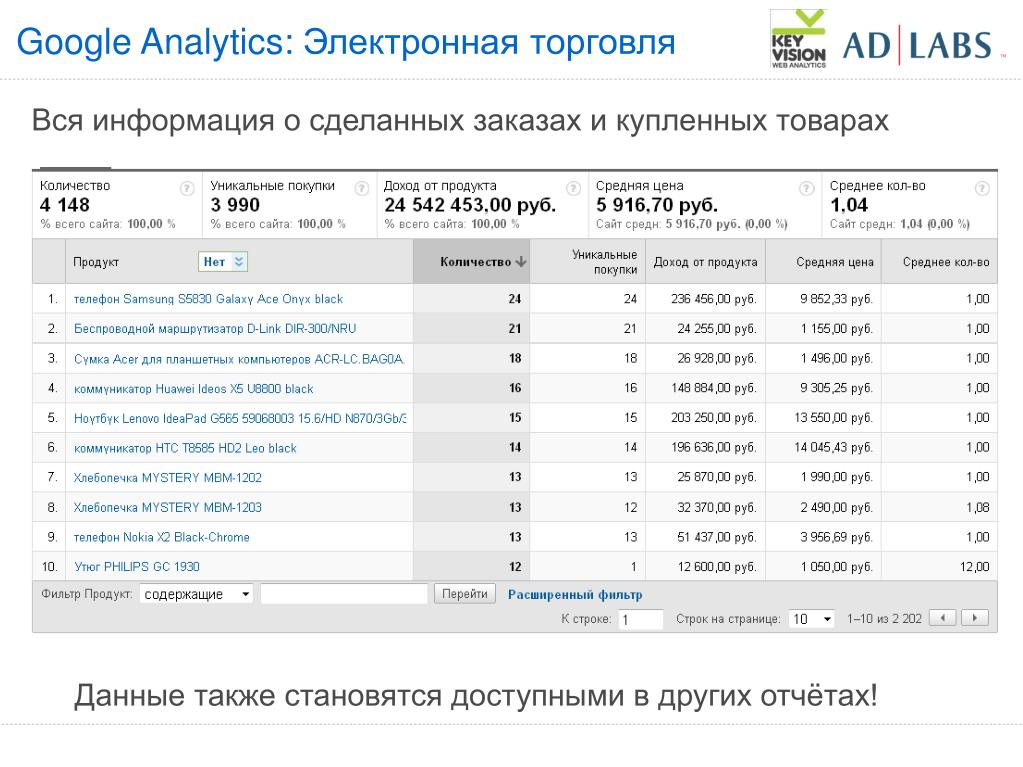This screenshot has height=767, width=1023.
Task: Open rows per page dropdown showing 10
Action: coord(812,619)
